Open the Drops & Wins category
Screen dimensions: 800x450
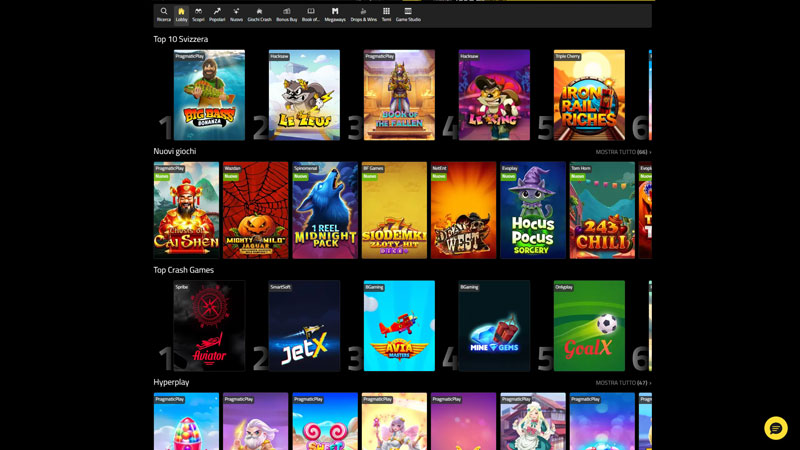point(364,15)
